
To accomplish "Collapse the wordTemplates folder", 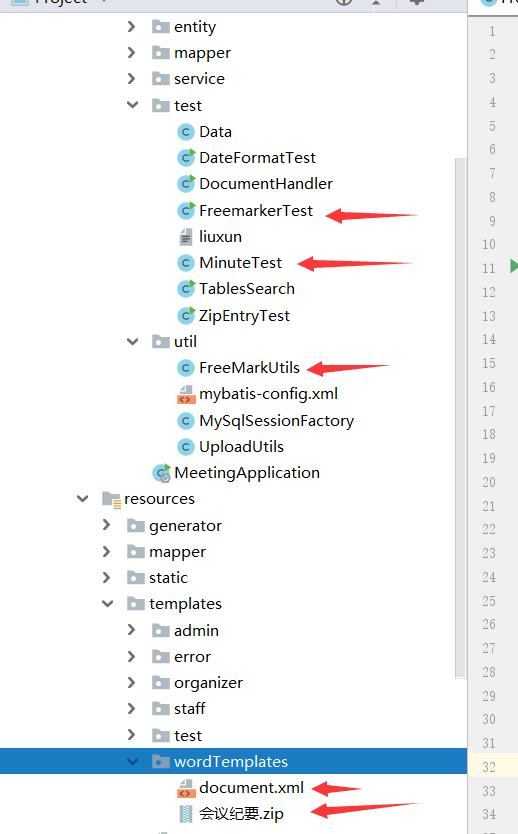I will (x=132, y=762).
